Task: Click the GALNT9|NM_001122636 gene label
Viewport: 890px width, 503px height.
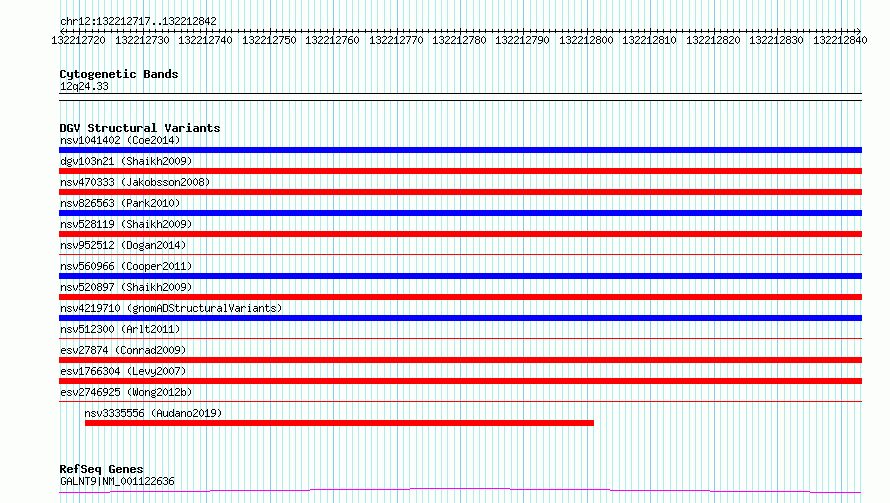Action: [x=117, y=481]
